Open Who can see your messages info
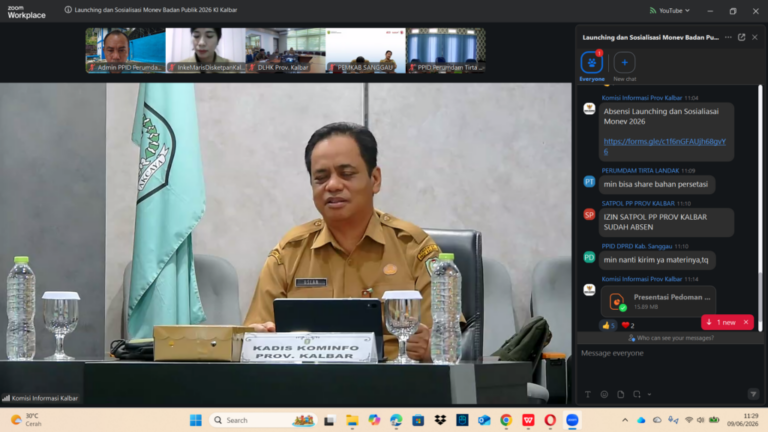This screenshot has height=432, width=768. 671,338
